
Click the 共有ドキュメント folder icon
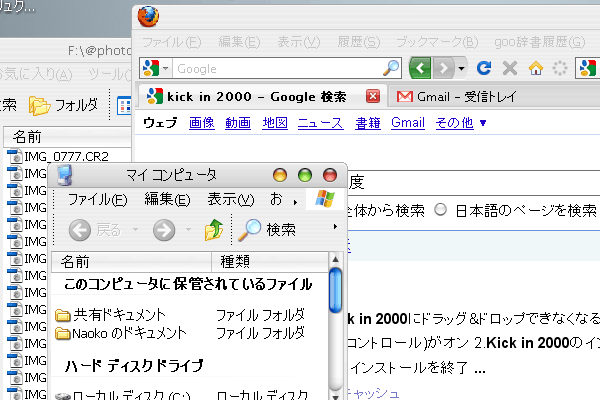tap(63, 315)
